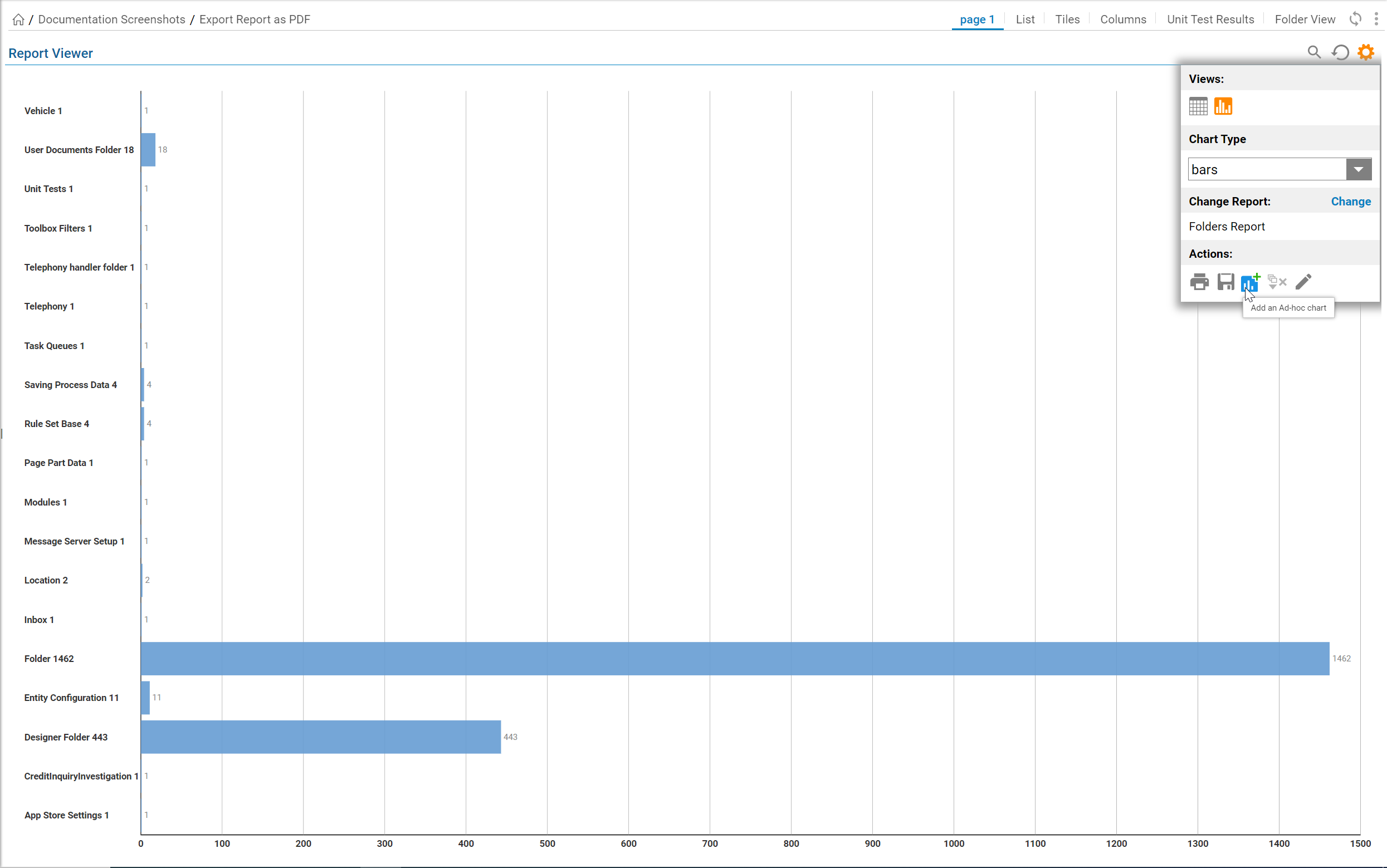Select the Tiles view tab

click(x=1066, y=19)
